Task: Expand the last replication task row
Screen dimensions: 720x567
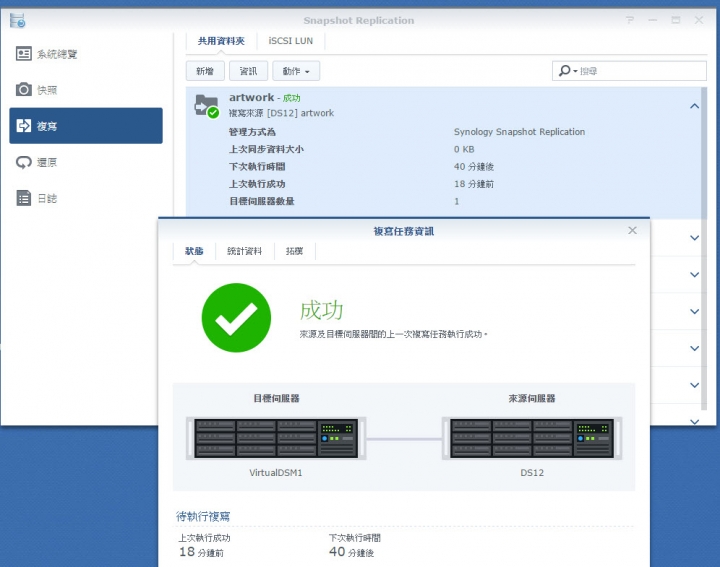Action: pos(695,421)
